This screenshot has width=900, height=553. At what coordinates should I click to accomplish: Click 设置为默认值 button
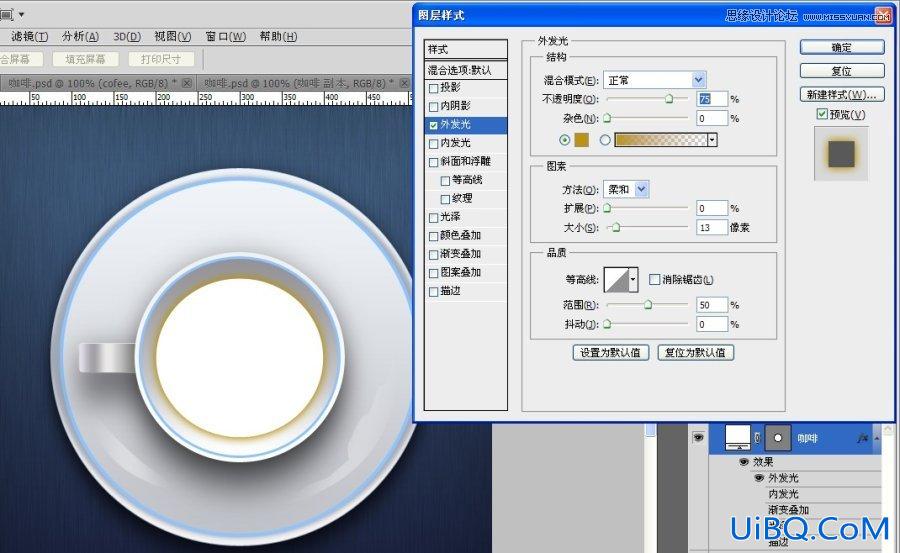[x=610, y=353]
